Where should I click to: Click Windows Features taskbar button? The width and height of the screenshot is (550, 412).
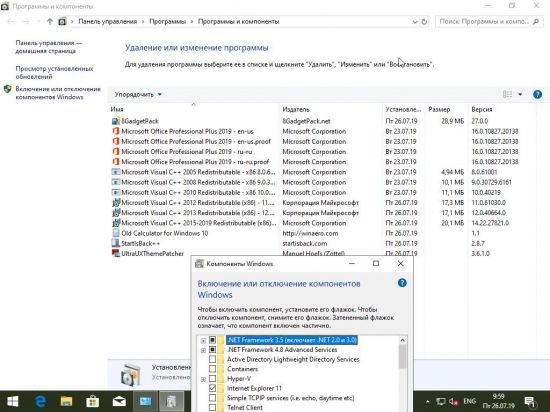(x=172, y=401)
